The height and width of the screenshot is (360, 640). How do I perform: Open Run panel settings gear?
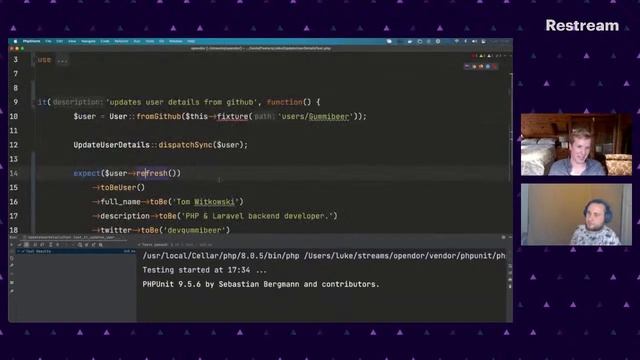pos(503,237)
